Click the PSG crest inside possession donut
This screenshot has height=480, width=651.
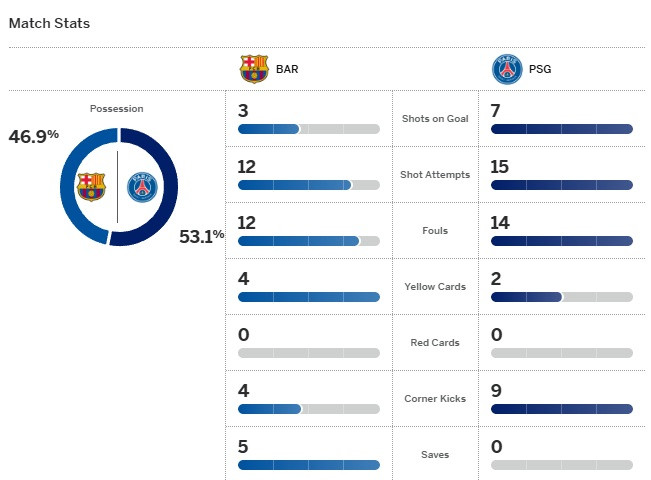[x=143, y=187]
